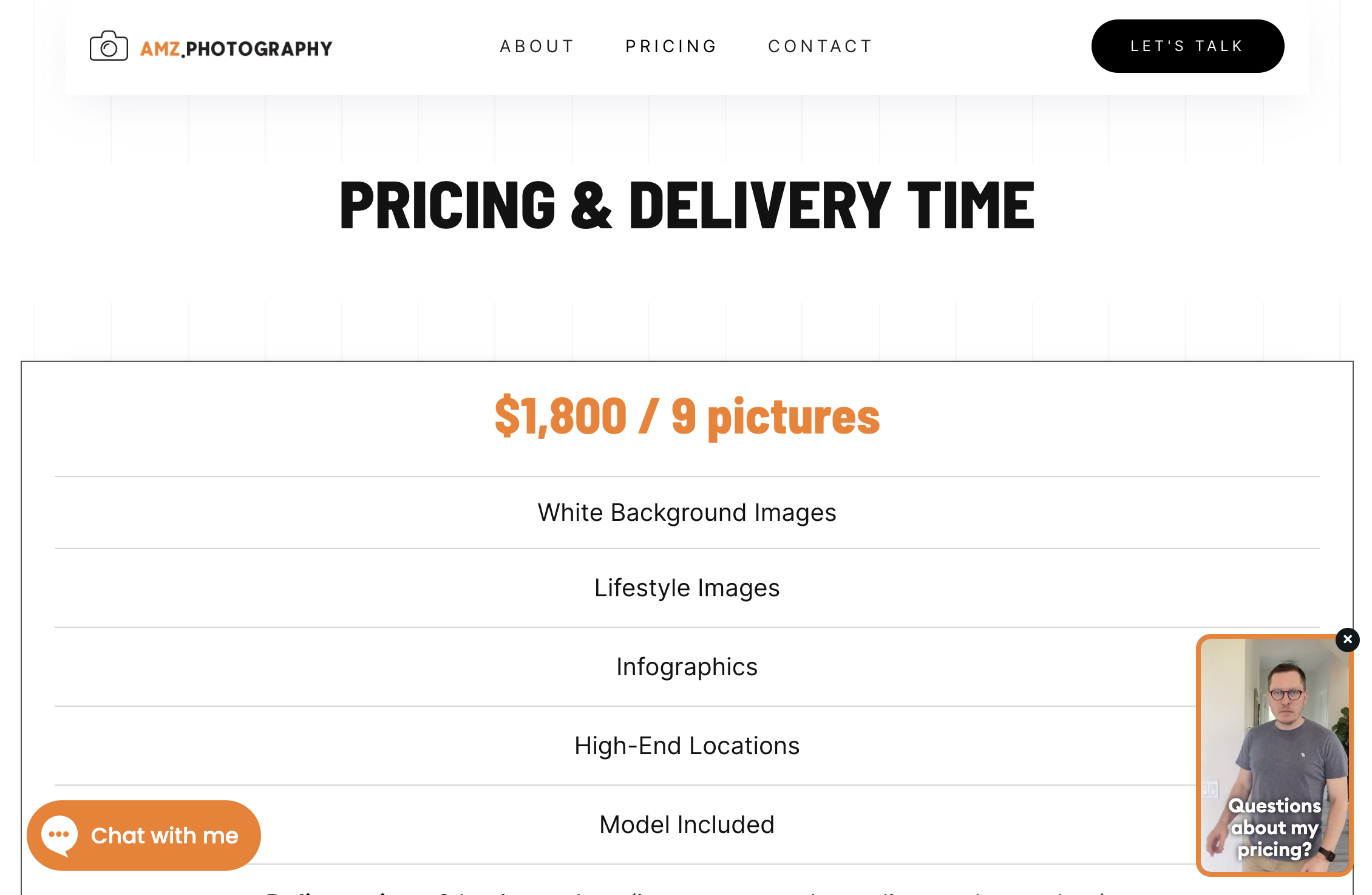Image resolution: width=1372 pixels, height=895 pixels.
Task: Select the Lifestyle Images row
Action: [x=687, y=588]
